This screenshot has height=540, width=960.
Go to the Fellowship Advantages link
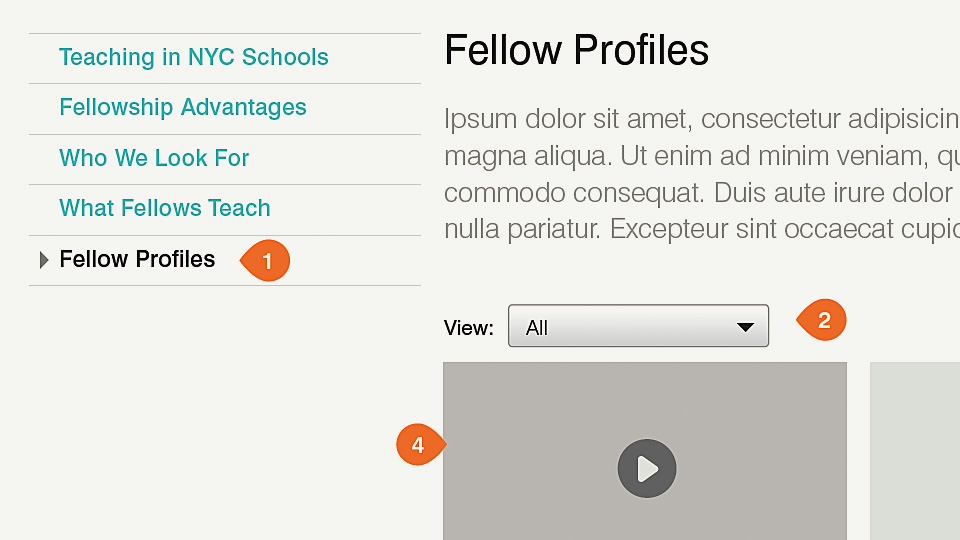tap(182, 108)
